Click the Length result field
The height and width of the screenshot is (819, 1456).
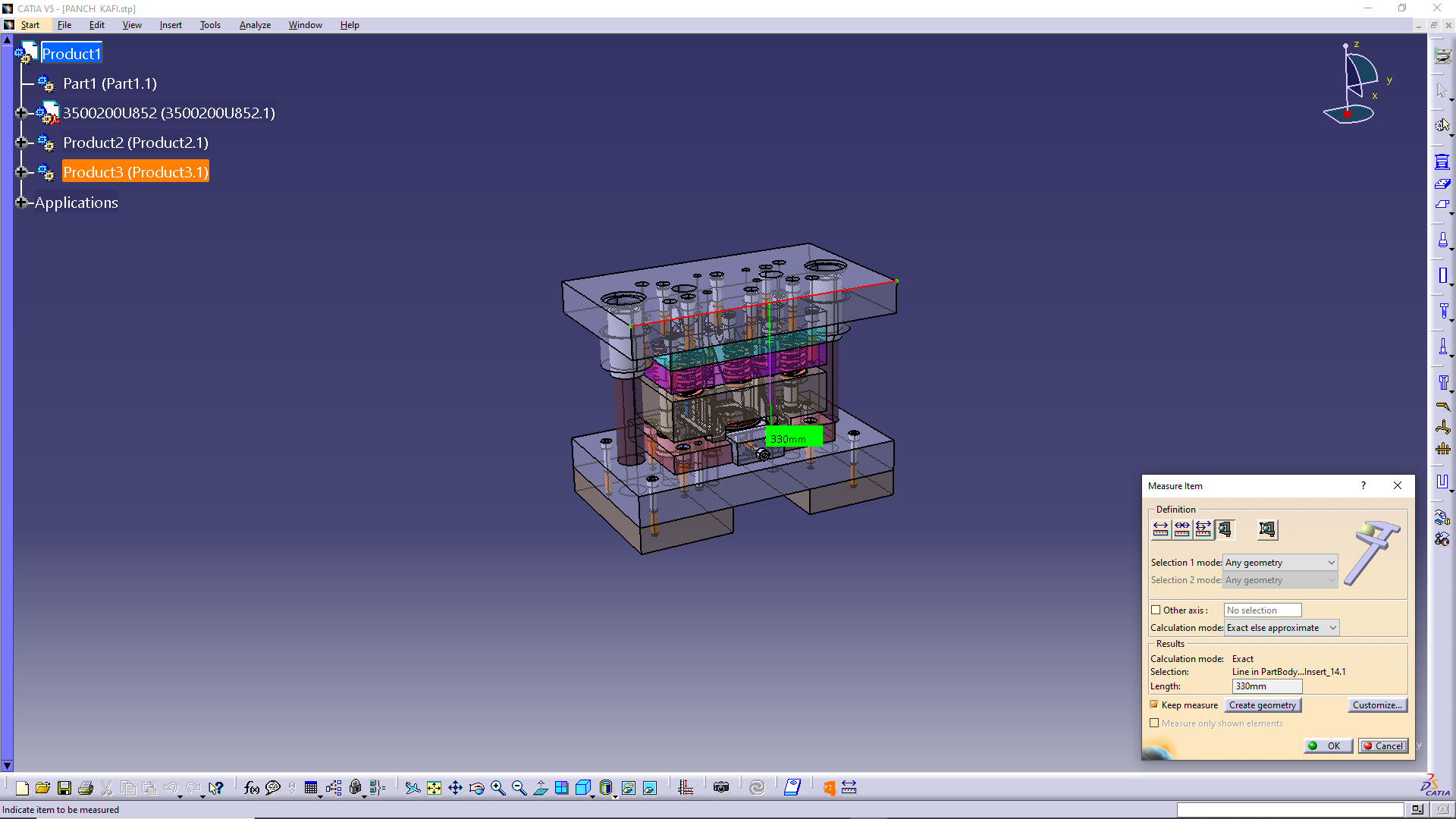1266,686
